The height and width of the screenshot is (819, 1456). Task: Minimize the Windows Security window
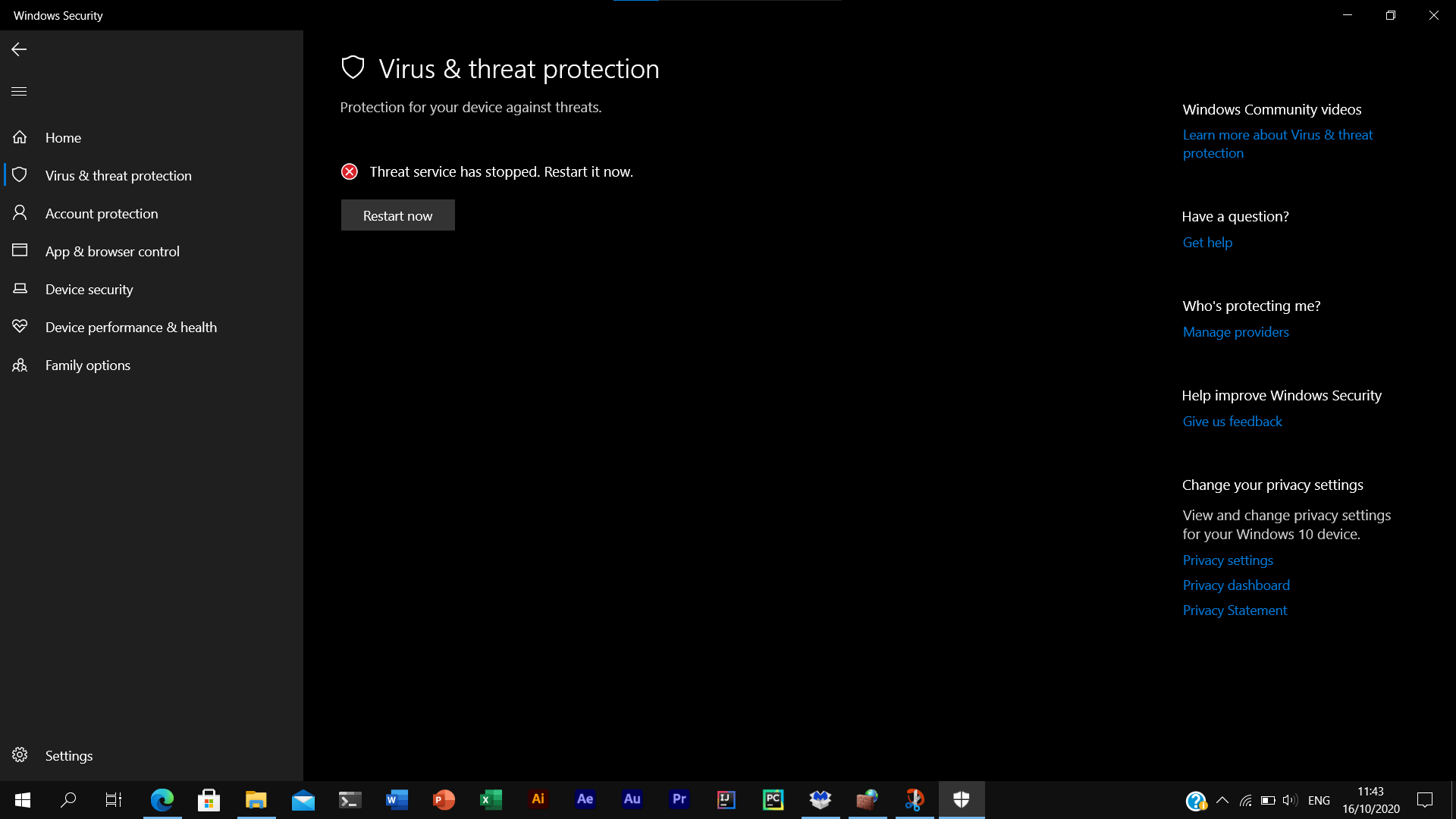pos(1347,15)
